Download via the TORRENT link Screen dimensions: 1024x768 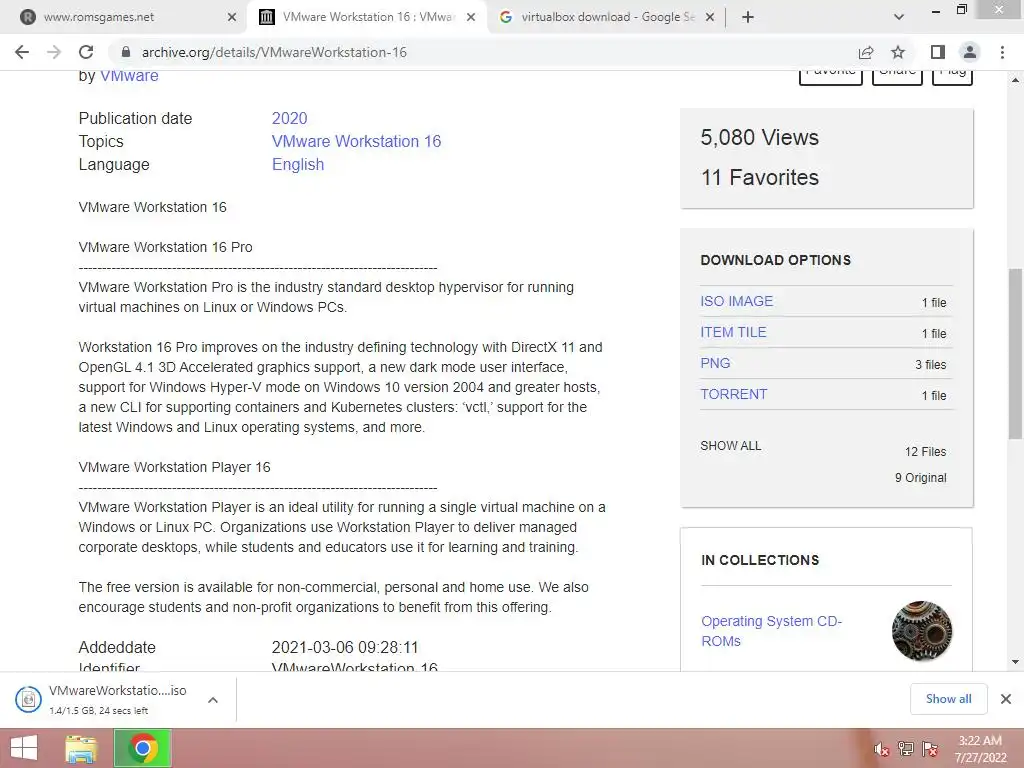tap(733, 394)
